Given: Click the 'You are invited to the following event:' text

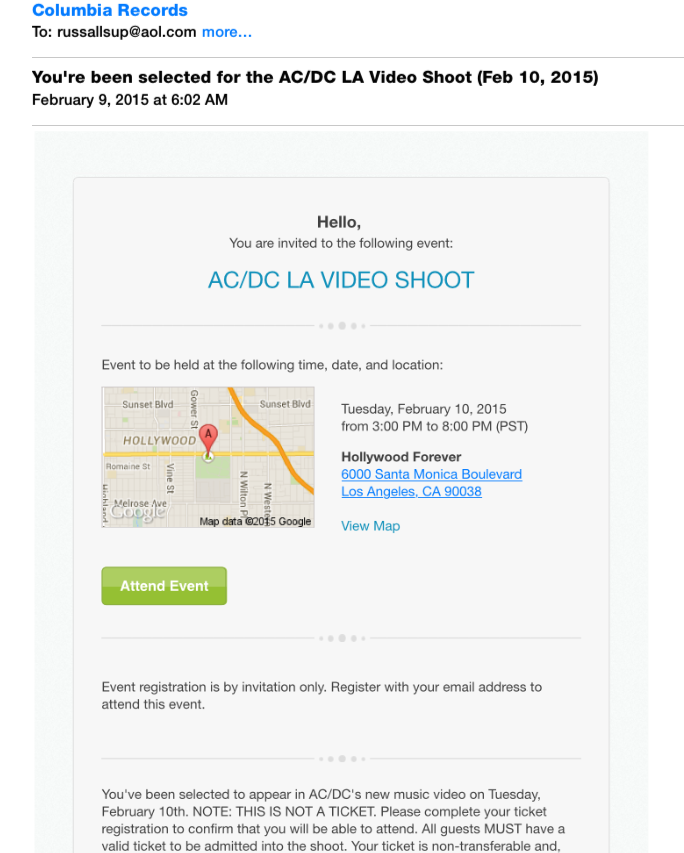Looking at the screenshot, I should pyautogui.click(x=341, y=243).
